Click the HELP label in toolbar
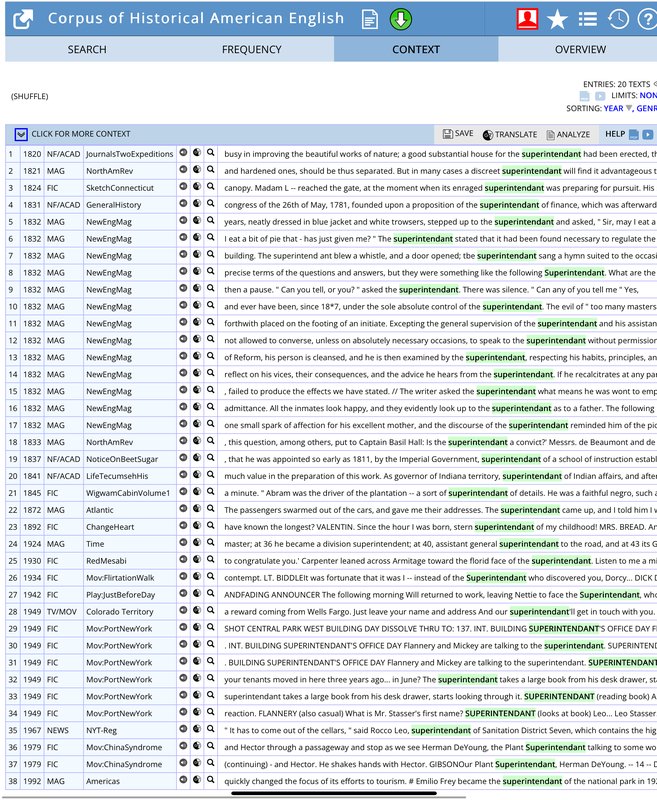This screenshot has height=800, width=657. [x=615, y=134]
